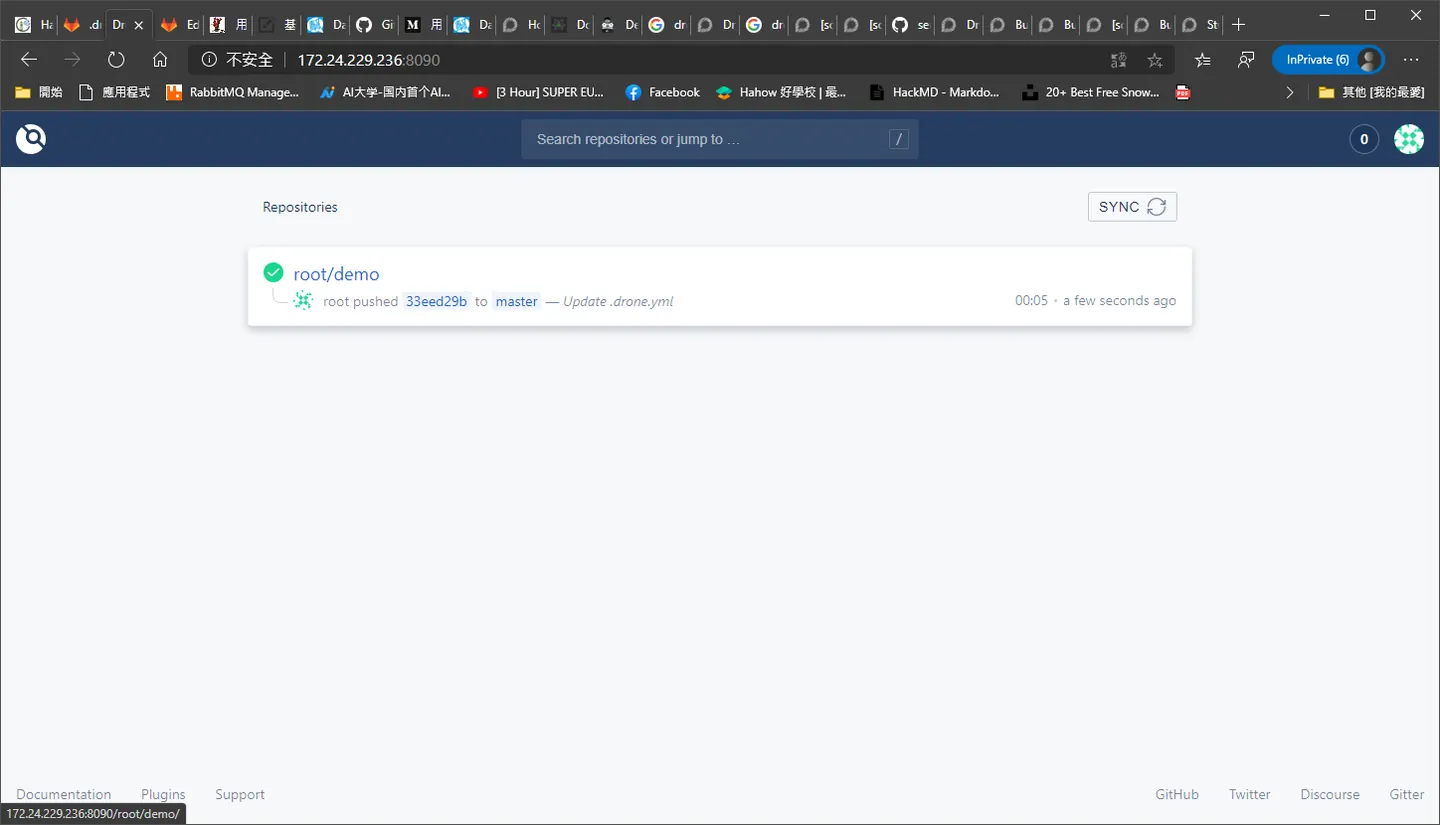Click the notifications counter showing 0
1440x825 pixels.
1364,139
